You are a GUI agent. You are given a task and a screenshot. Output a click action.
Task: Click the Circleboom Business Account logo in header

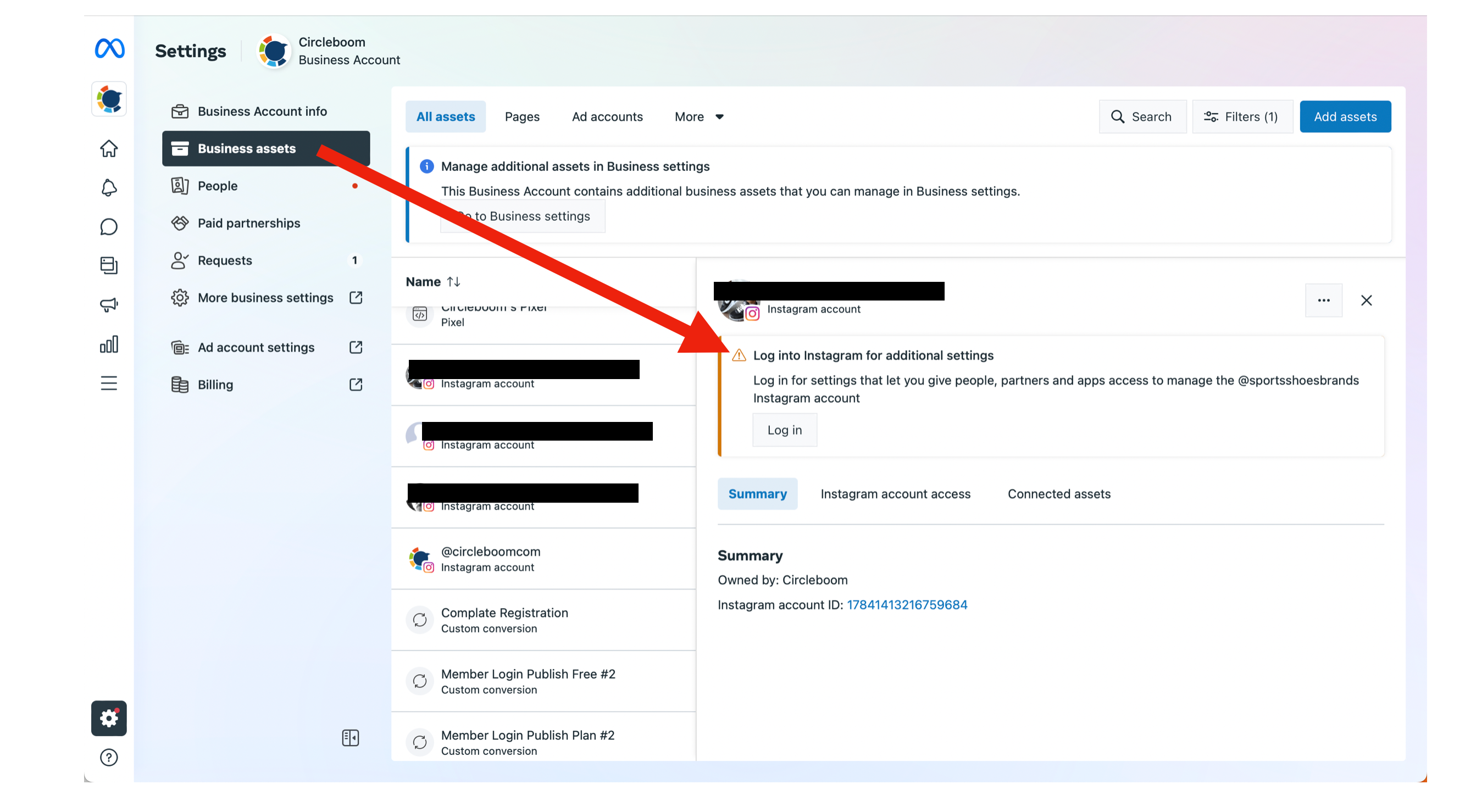point(274,51)
